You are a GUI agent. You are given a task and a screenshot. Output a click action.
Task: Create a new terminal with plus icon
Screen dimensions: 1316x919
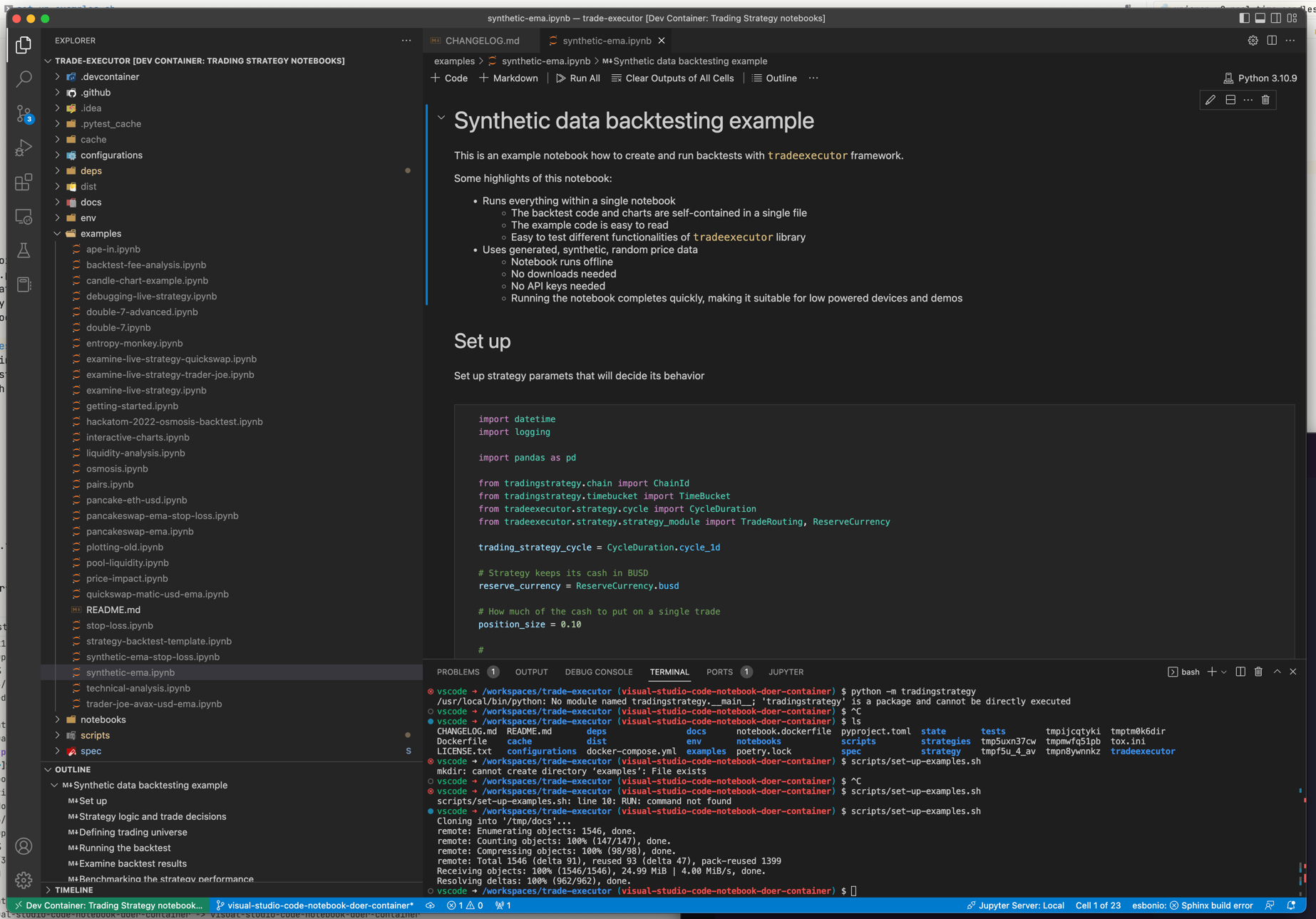1212,672
